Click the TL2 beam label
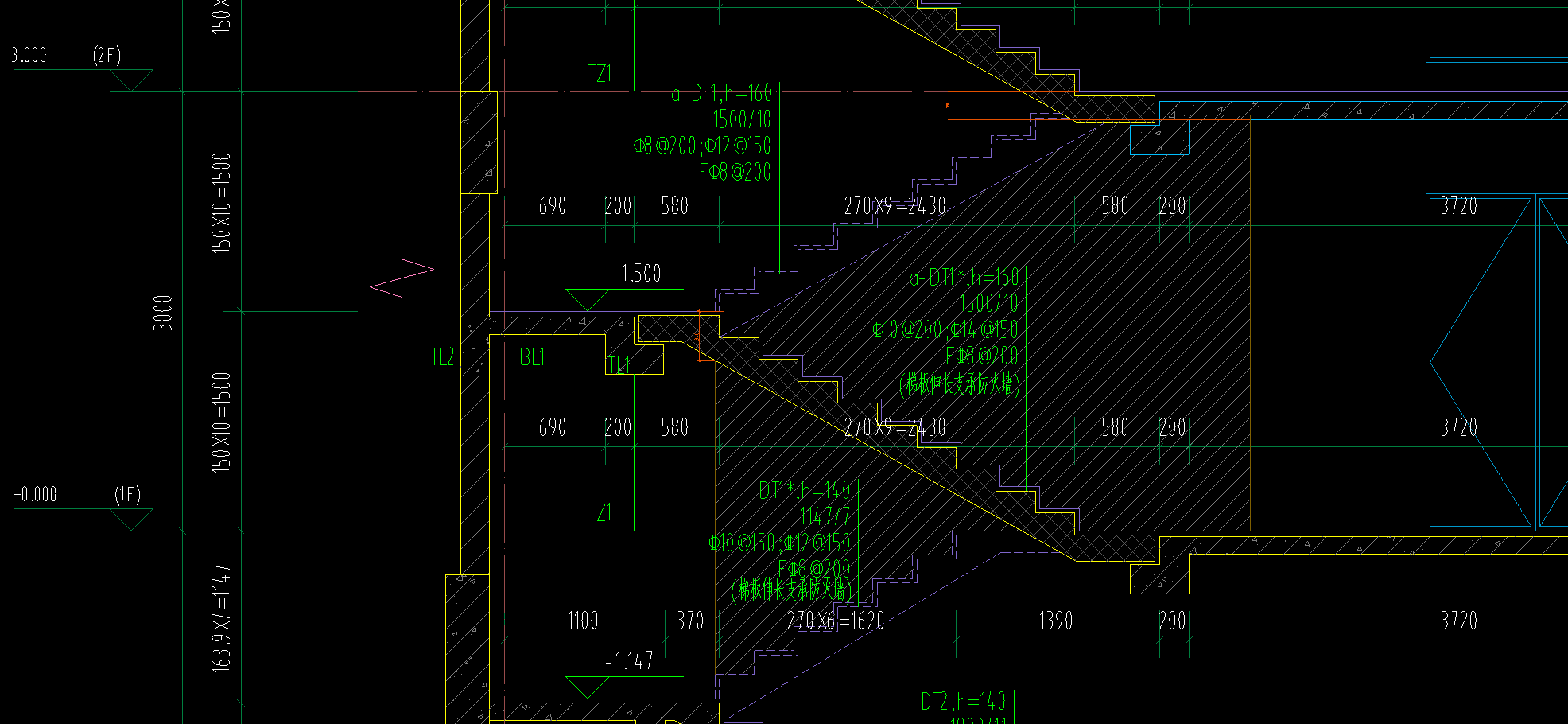 (442, 357)
